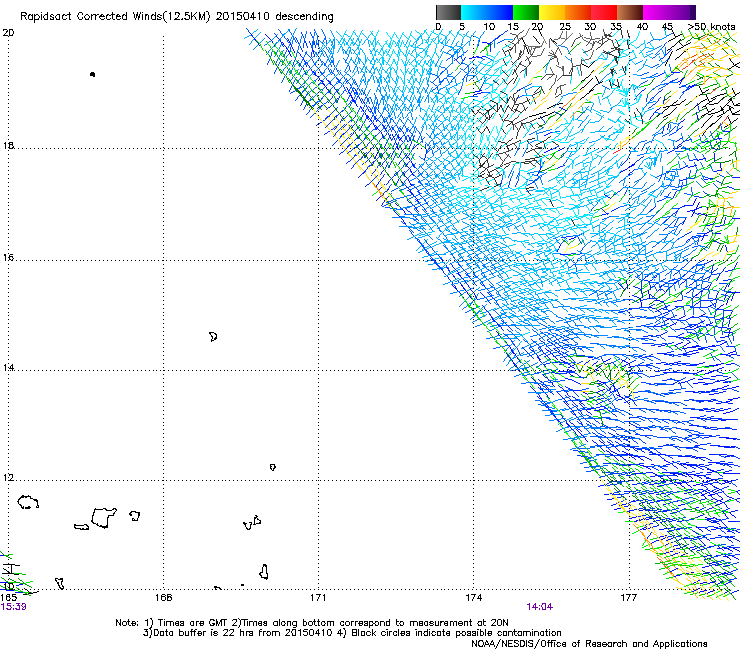The width and height of the screenshot is (740, 650).
Task: Click the latitude label '18' on the left axis
Action: point(8,145)
